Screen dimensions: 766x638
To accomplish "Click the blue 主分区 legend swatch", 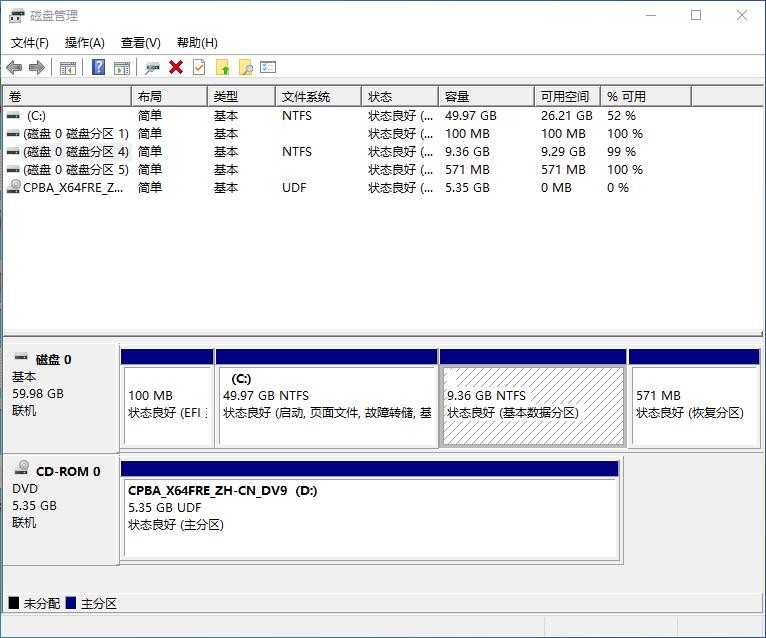I will pos(70,603).
